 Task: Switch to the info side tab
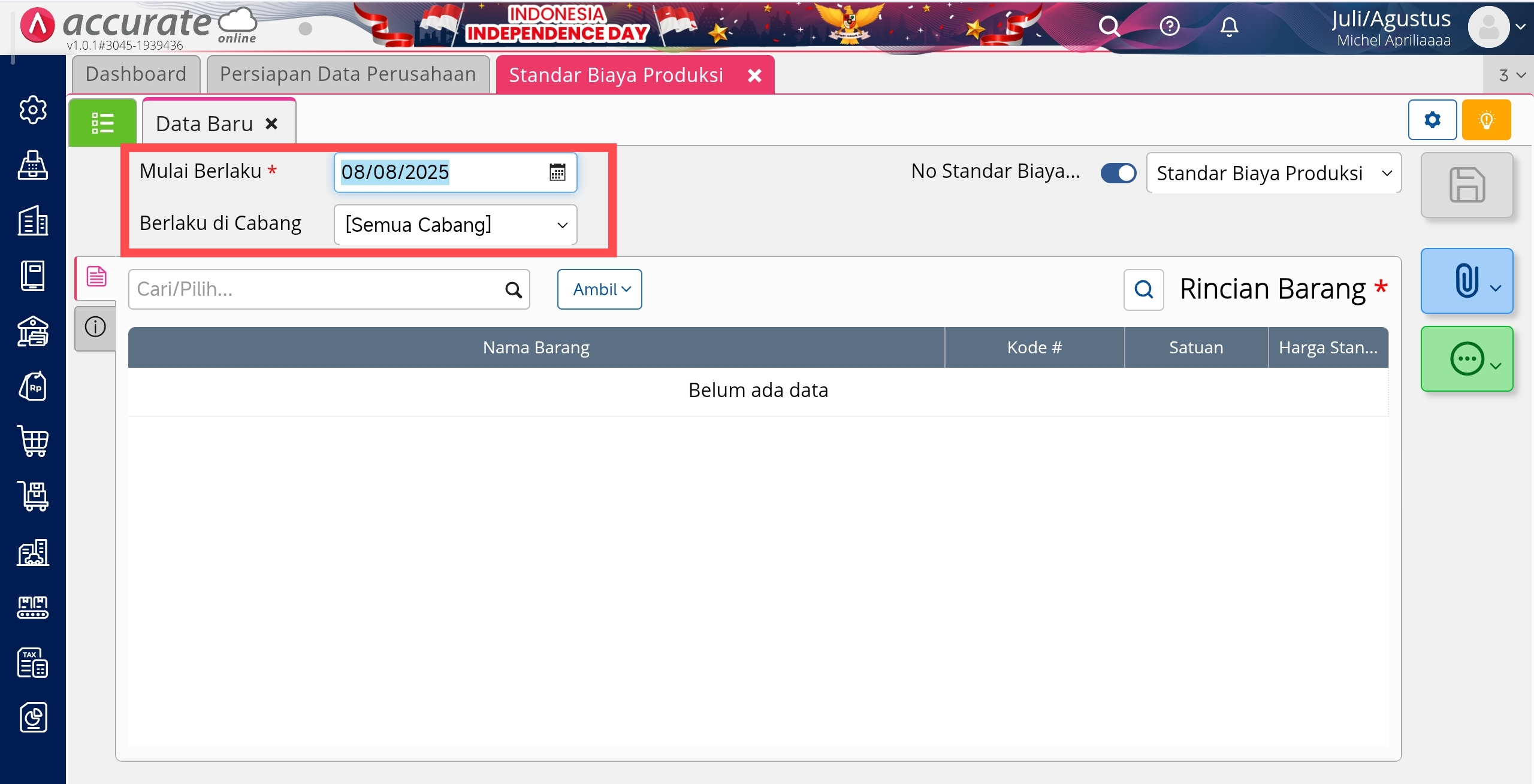[x=95, y=327]
